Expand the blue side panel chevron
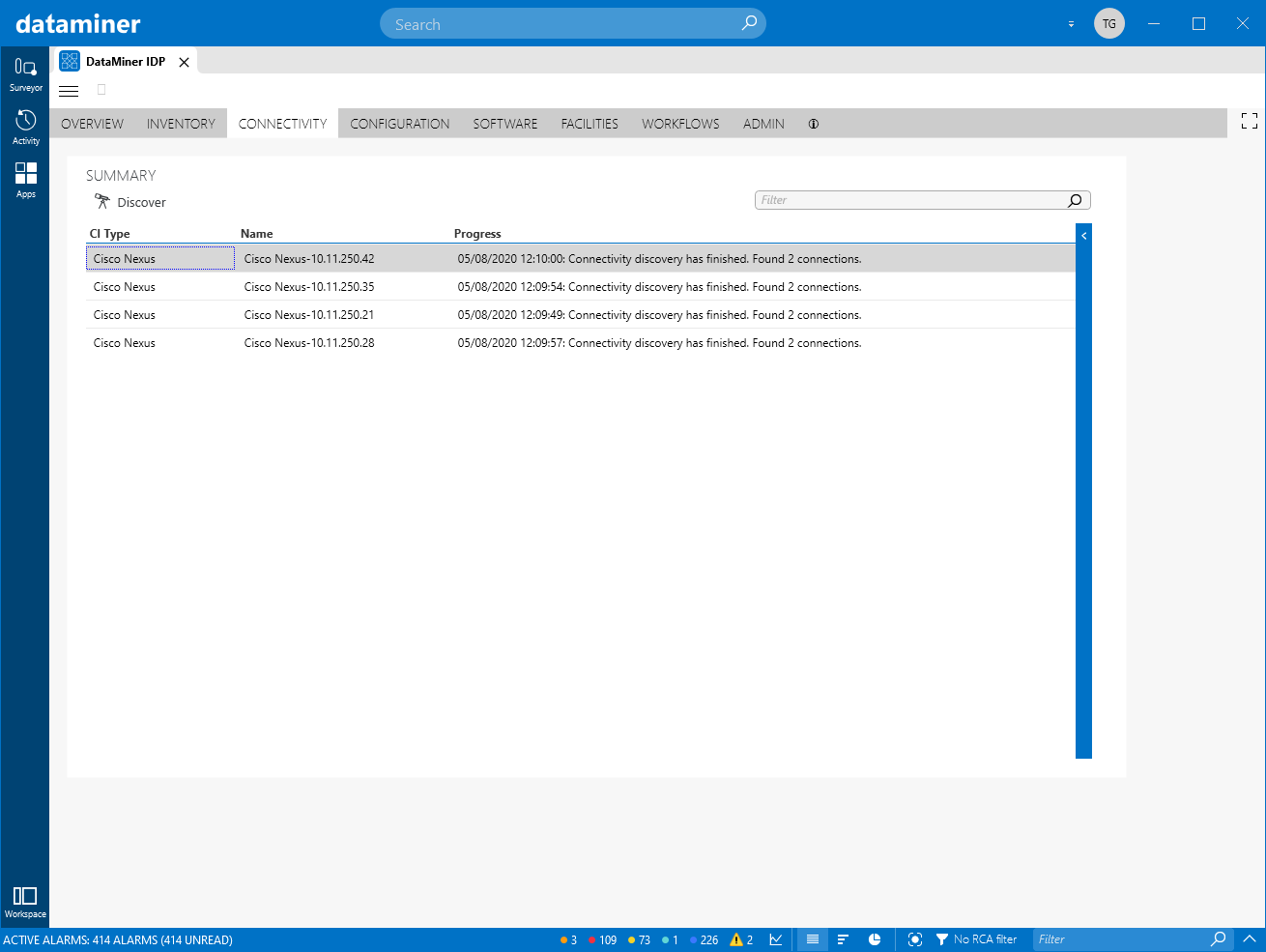Viewport: 1266px width, 952px height. point(1083,236)
